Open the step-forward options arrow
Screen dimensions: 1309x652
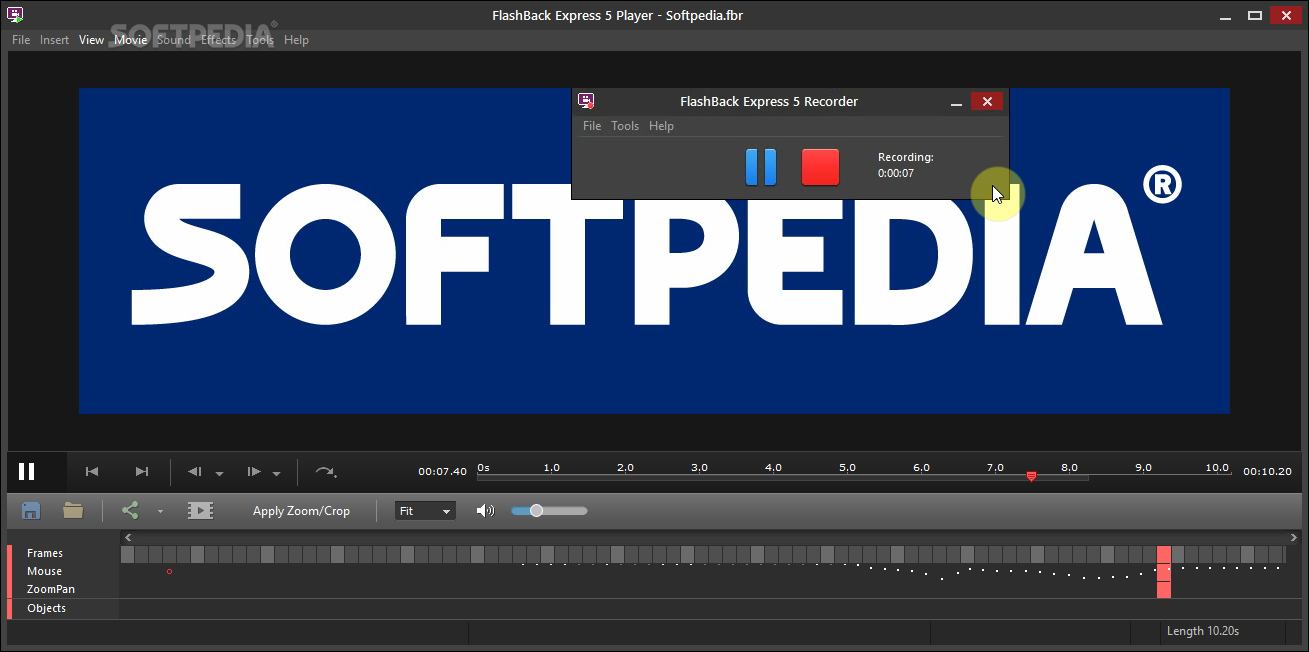[x=277, y=474]
